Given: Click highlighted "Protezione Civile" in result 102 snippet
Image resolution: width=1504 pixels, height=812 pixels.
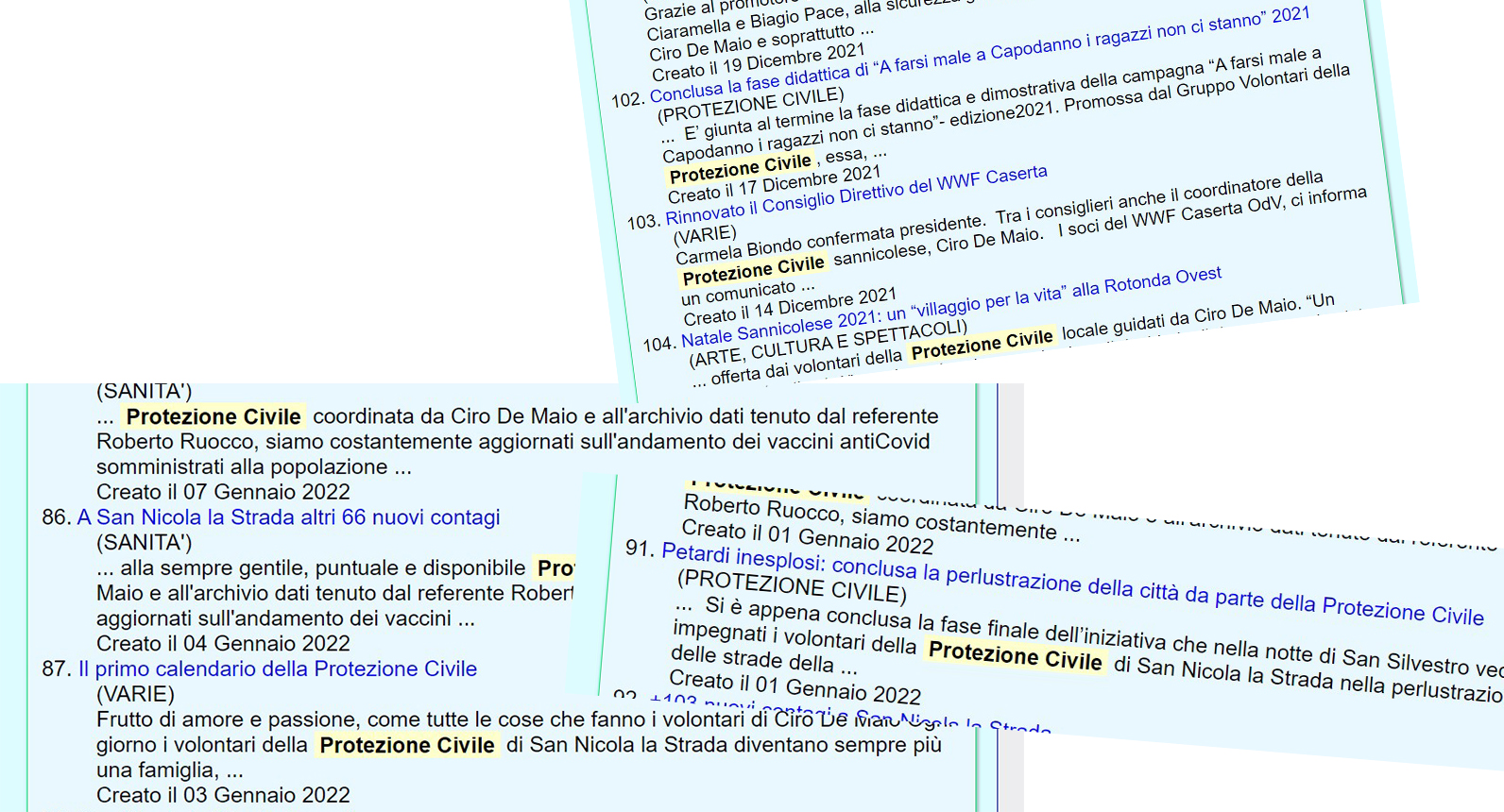Looking at the screenshot, I should tap(741, 168).
